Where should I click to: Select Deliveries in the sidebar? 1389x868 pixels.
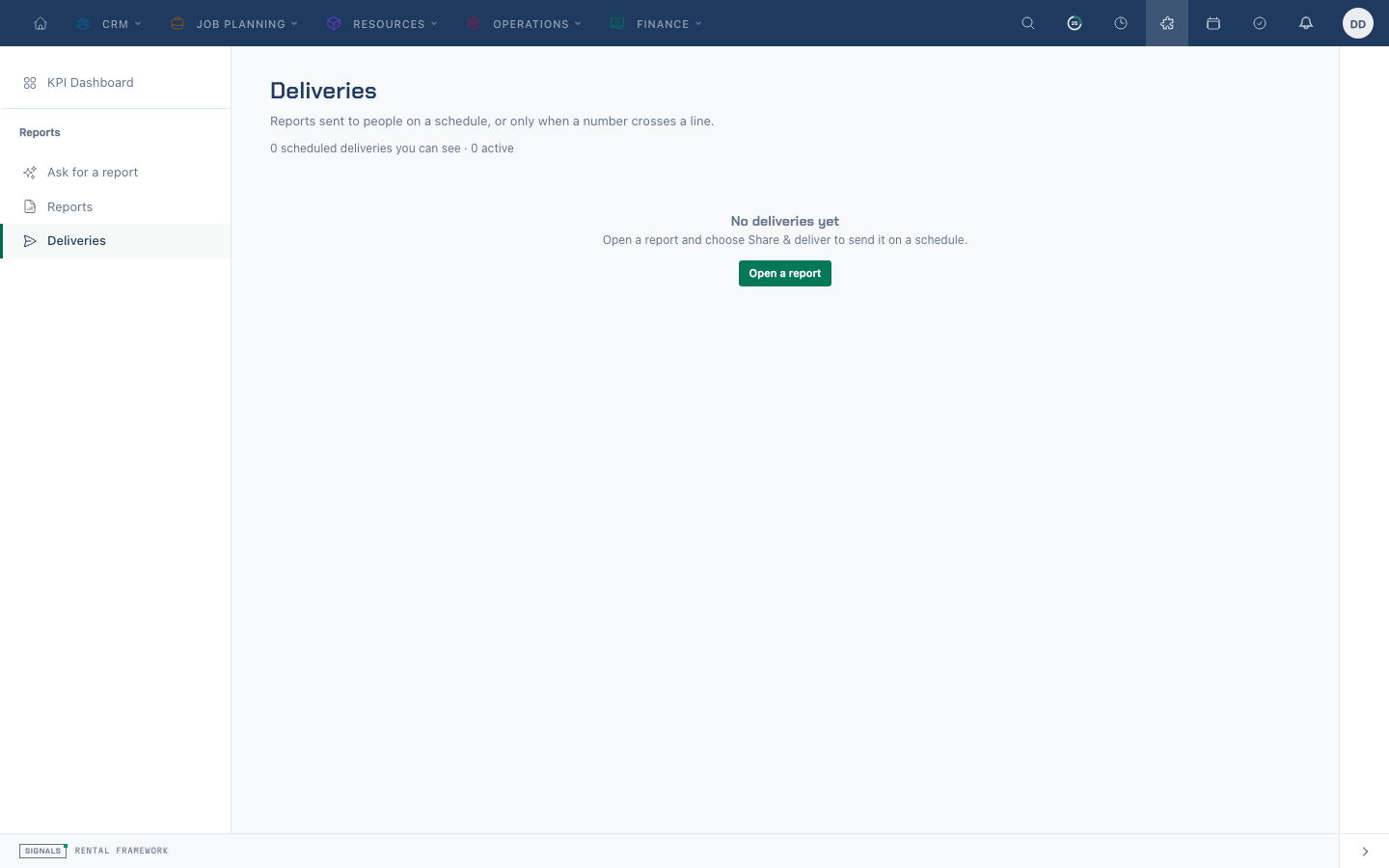click(x=116, y=241)
